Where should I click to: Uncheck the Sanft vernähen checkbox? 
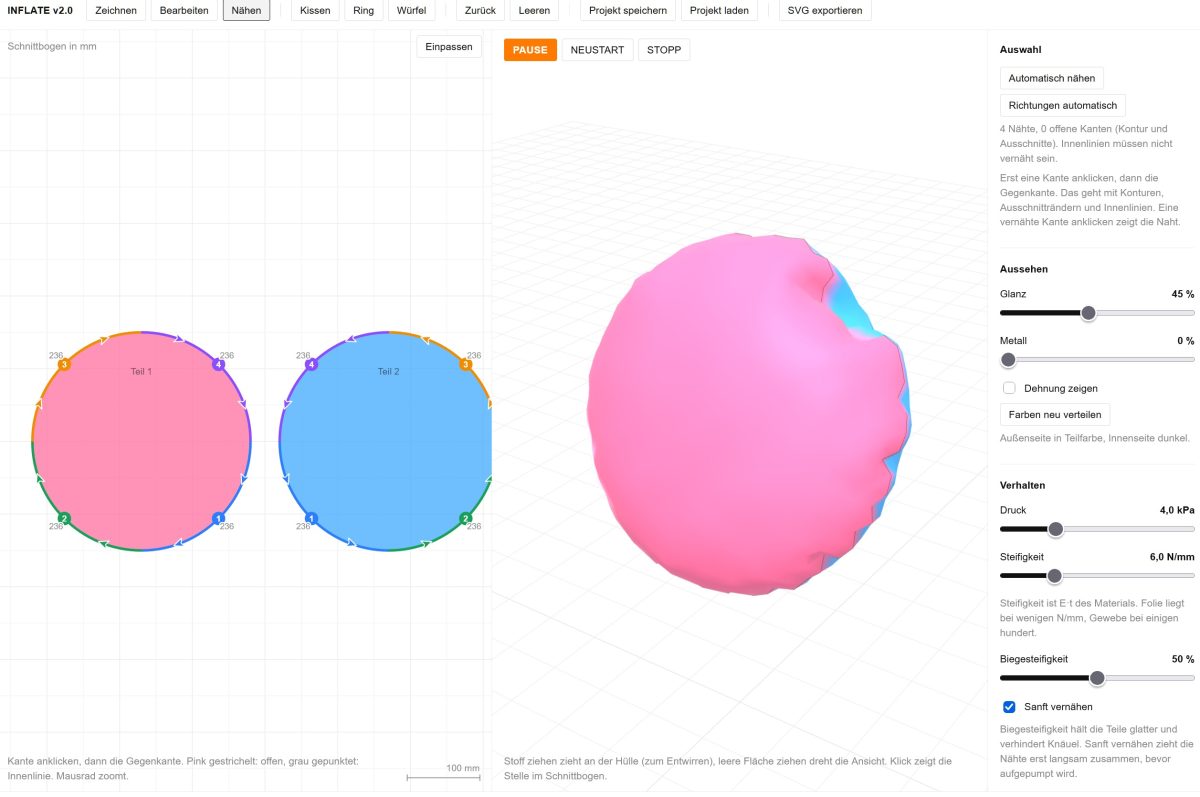coord(1009,707)
